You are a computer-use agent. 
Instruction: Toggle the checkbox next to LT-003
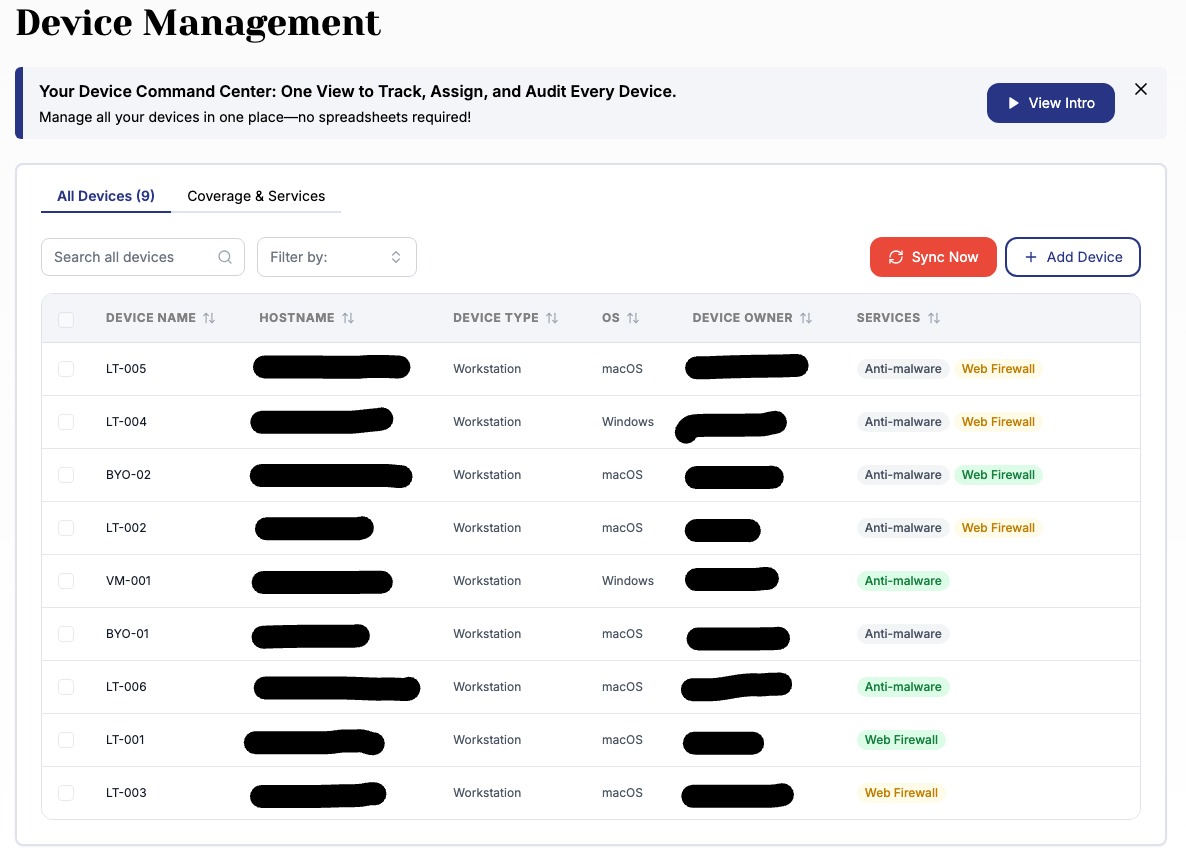pyautogui.click(x=66, y=793)
